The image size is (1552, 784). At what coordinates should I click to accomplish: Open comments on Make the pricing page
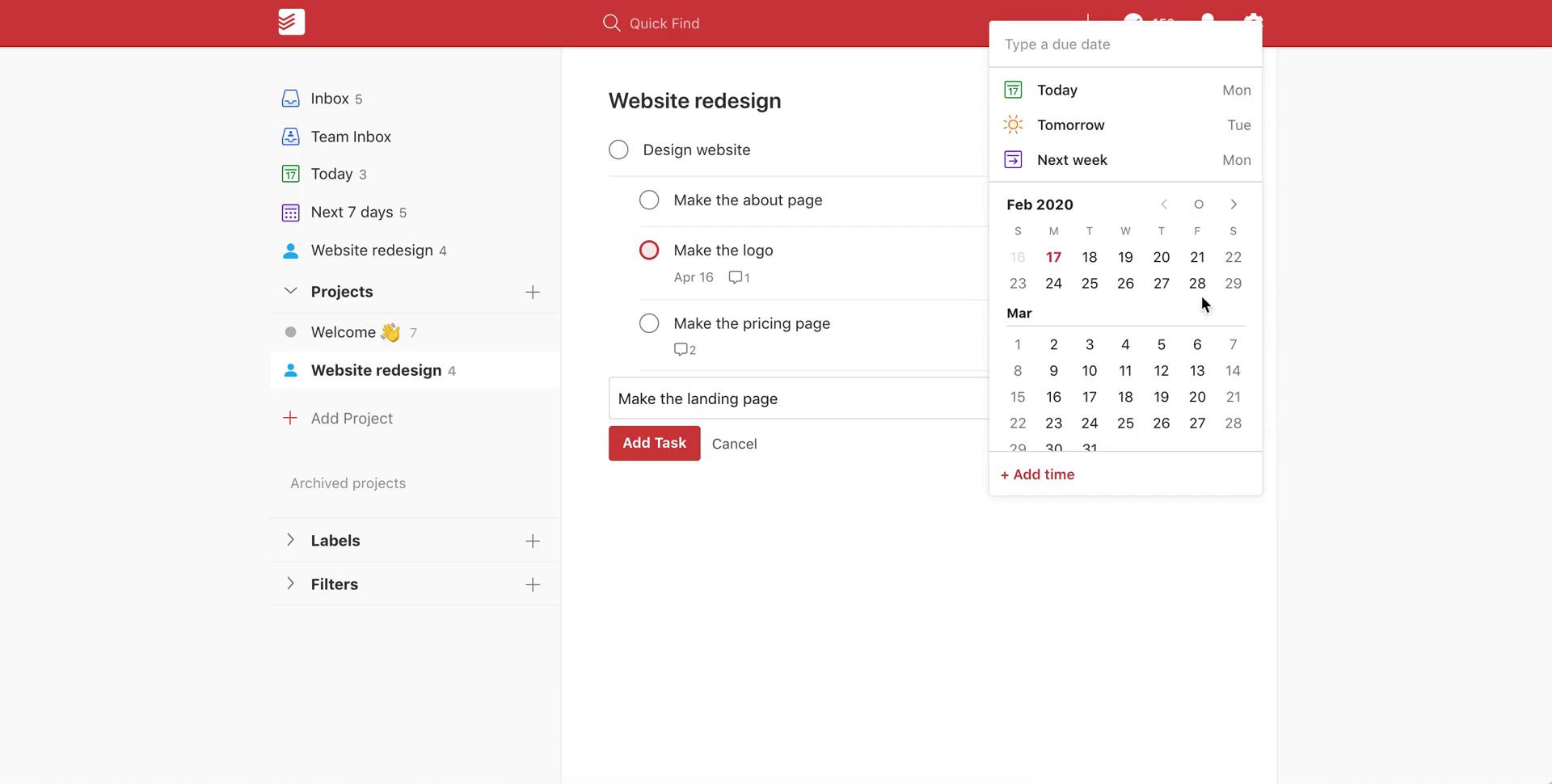(685, 349)
